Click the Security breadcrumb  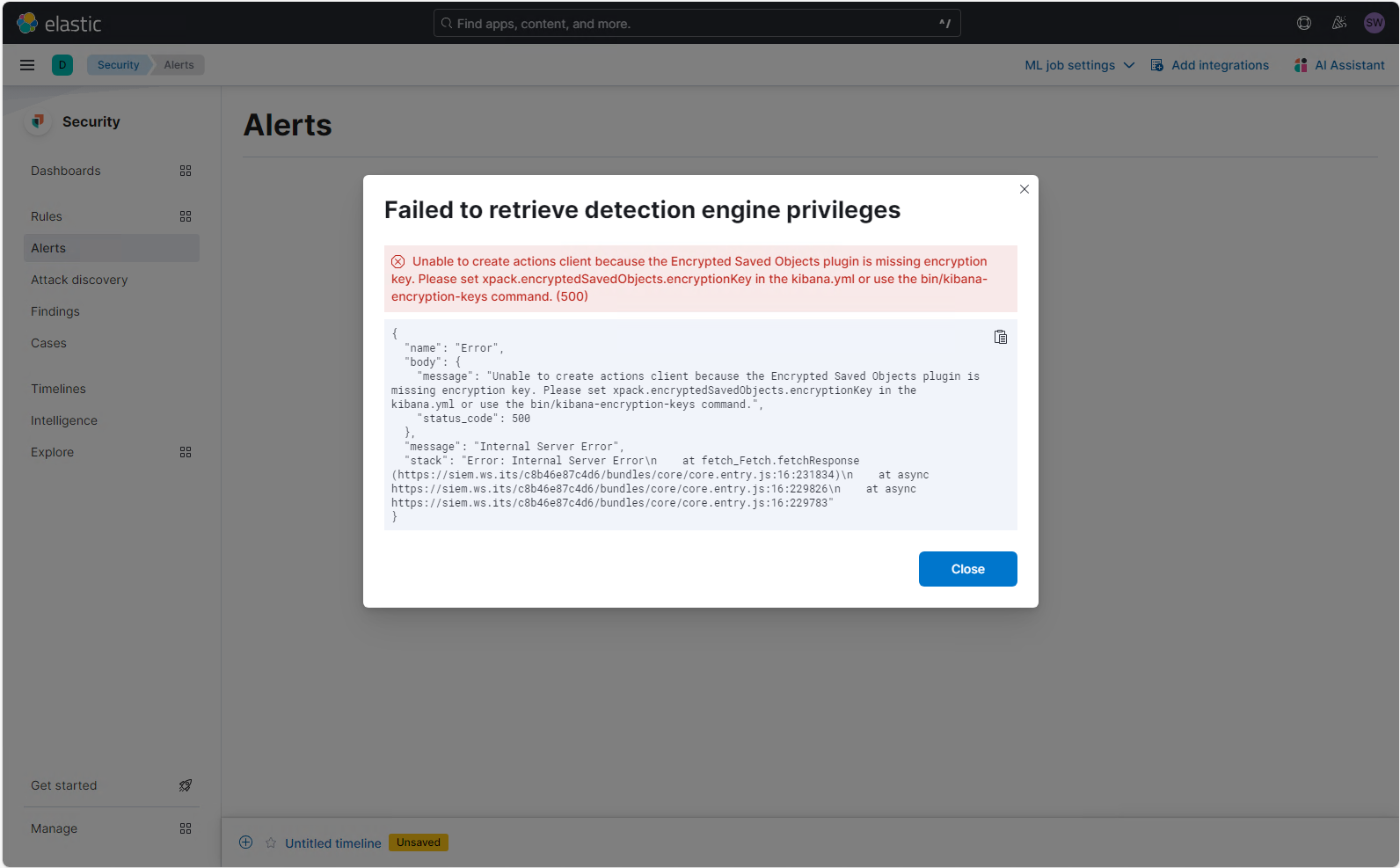click(x=119, y=65)
